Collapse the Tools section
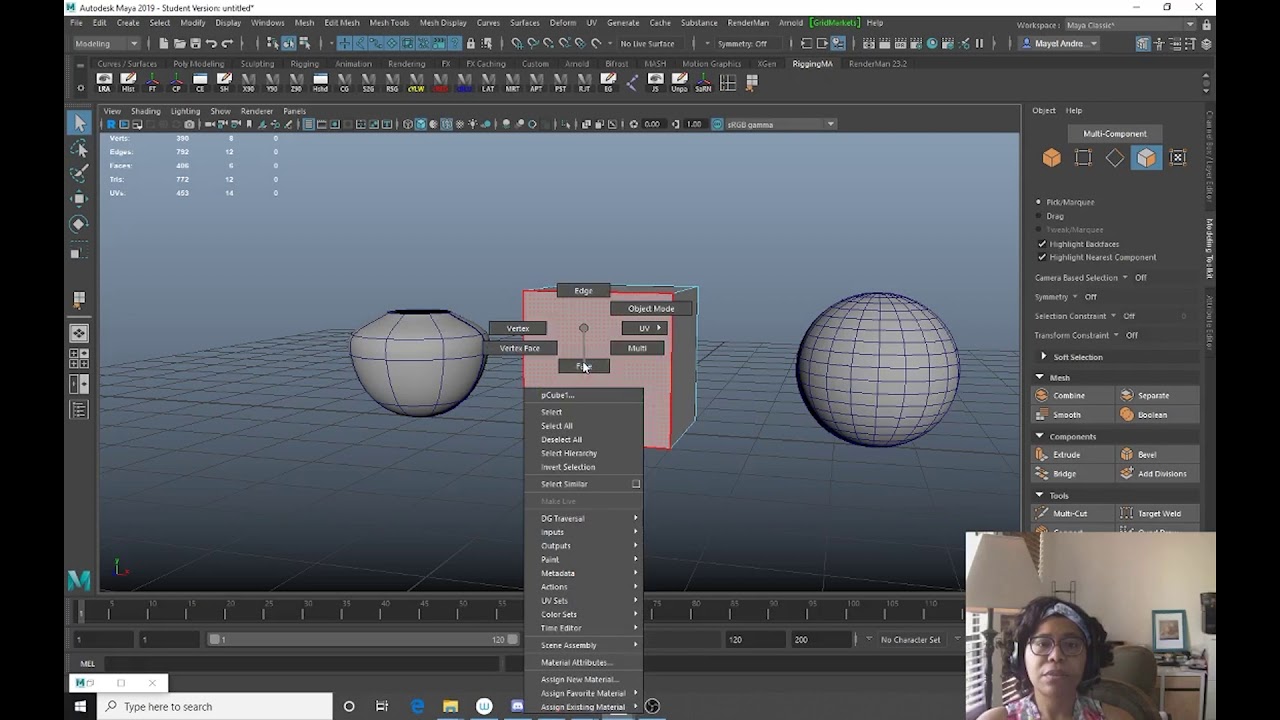Viewport: 1280px width, 720px height. [1039, 496]
